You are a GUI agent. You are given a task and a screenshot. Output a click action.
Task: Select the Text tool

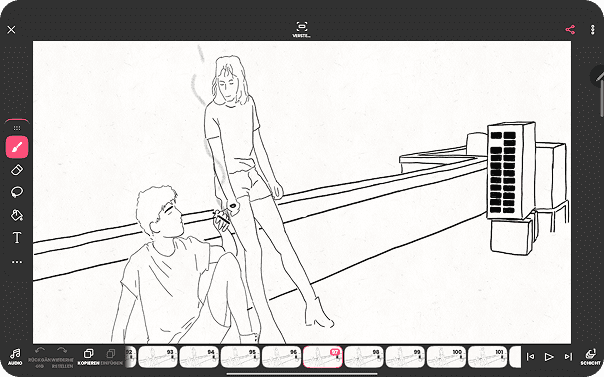pyautogui.click(x=17, y=238)
